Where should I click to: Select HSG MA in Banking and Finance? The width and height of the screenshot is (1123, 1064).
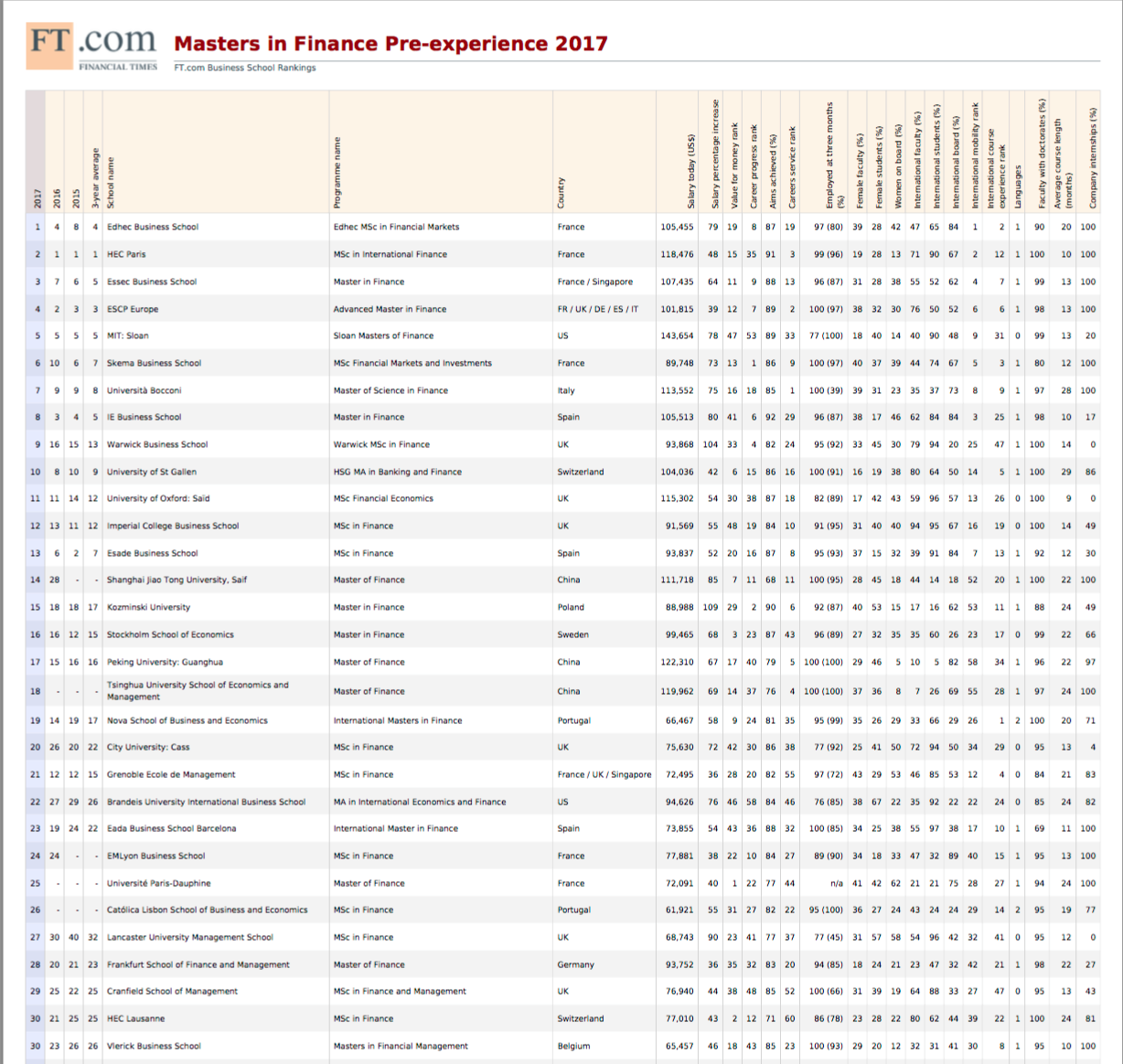coord(397,472)
